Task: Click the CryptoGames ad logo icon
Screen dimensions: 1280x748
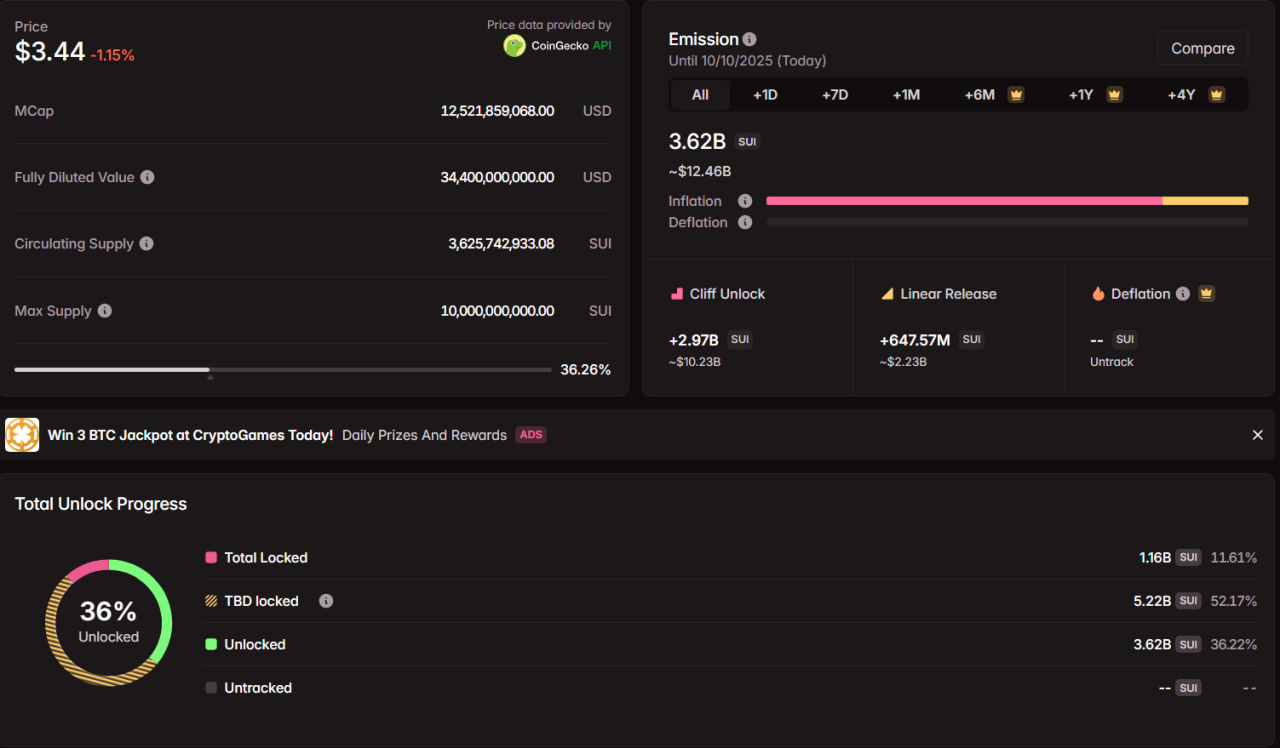Action: point(22,435)
